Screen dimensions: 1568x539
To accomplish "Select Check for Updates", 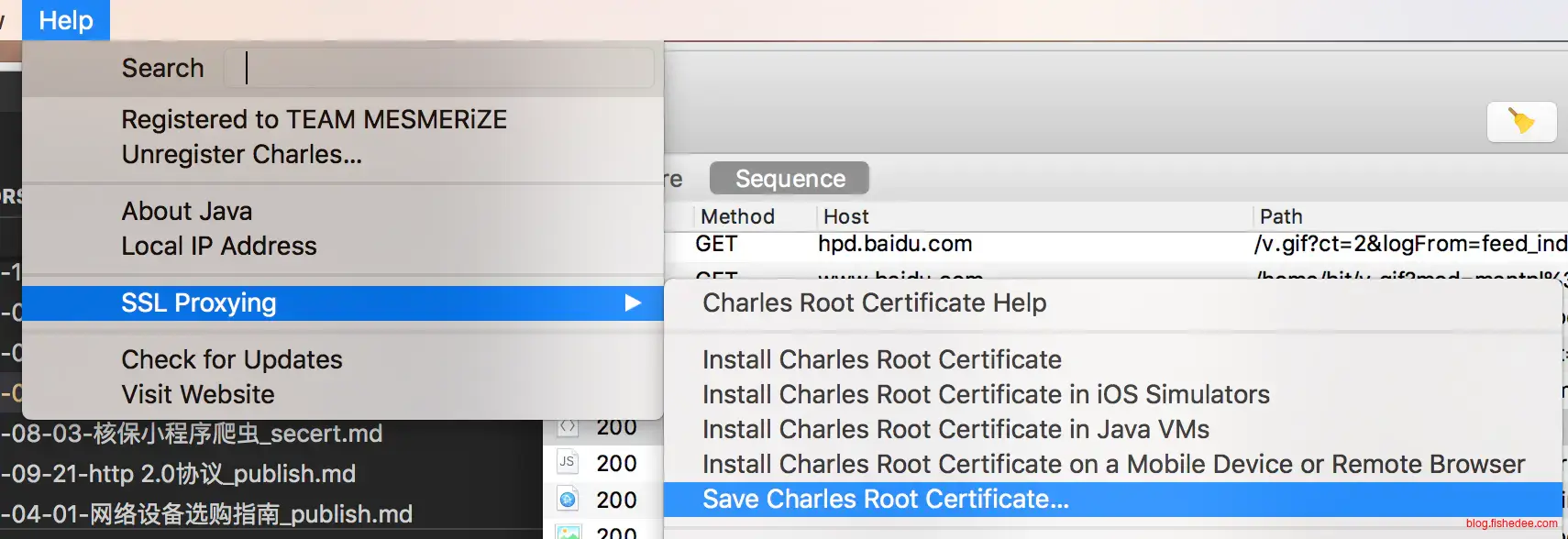I will [x=231, y=359].
